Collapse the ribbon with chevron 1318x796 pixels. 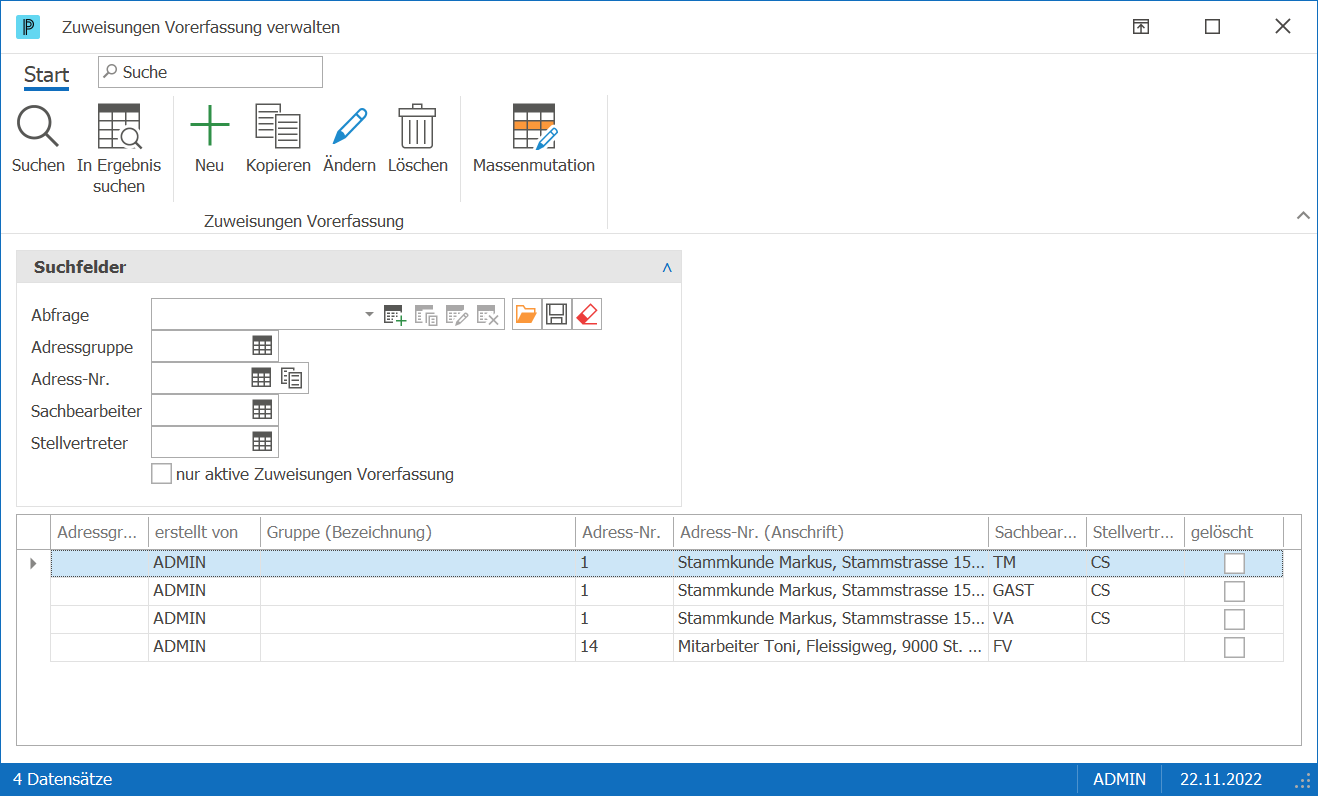click(x=1303, y=215)
